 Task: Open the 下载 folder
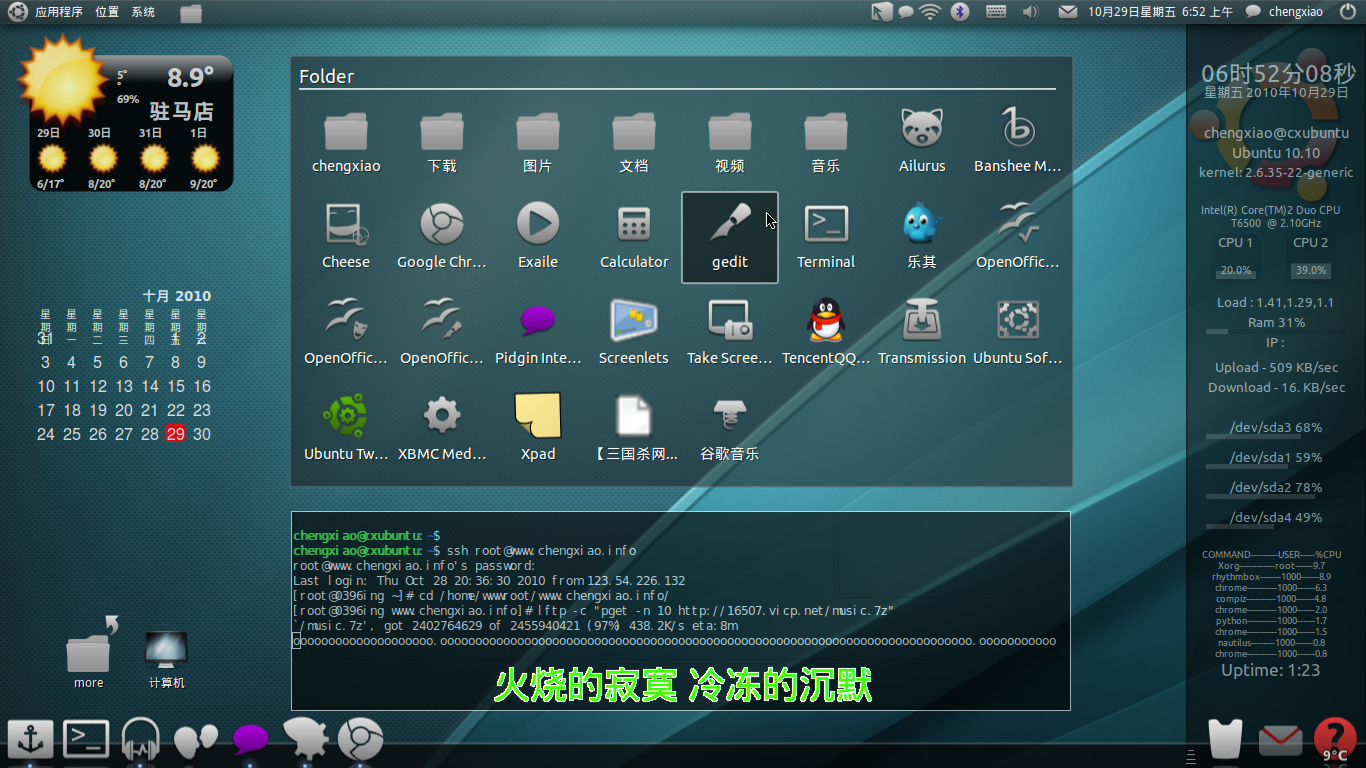(442, 142)
